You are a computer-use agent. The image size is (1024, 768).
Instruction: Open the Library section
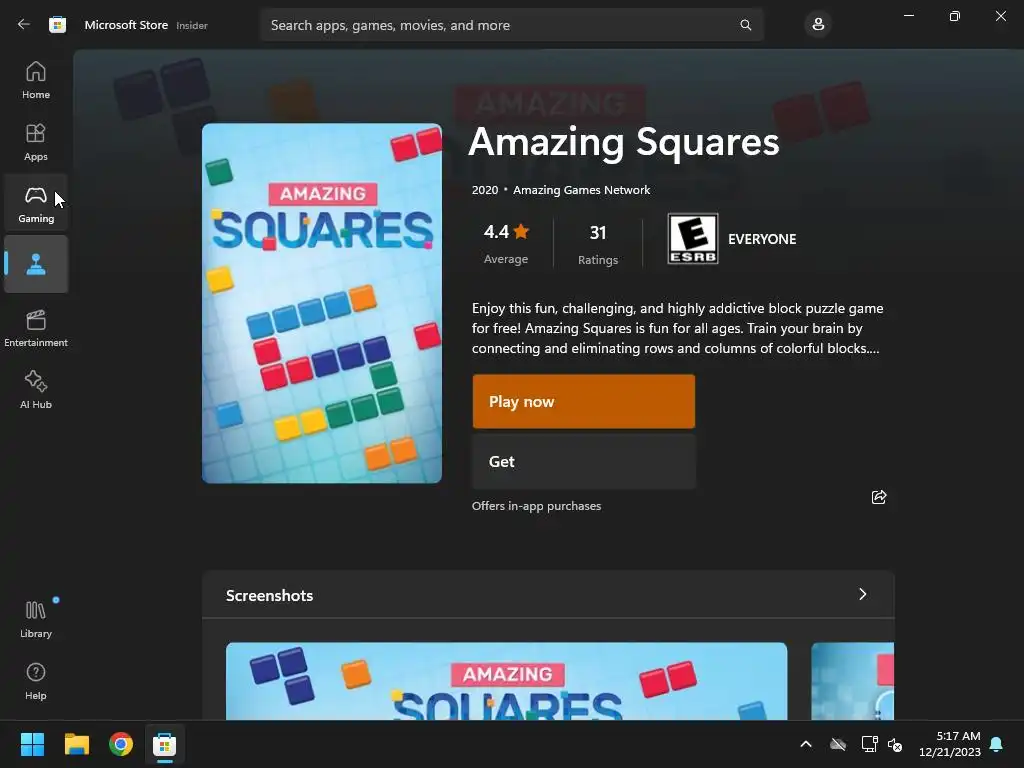(36, 619)
